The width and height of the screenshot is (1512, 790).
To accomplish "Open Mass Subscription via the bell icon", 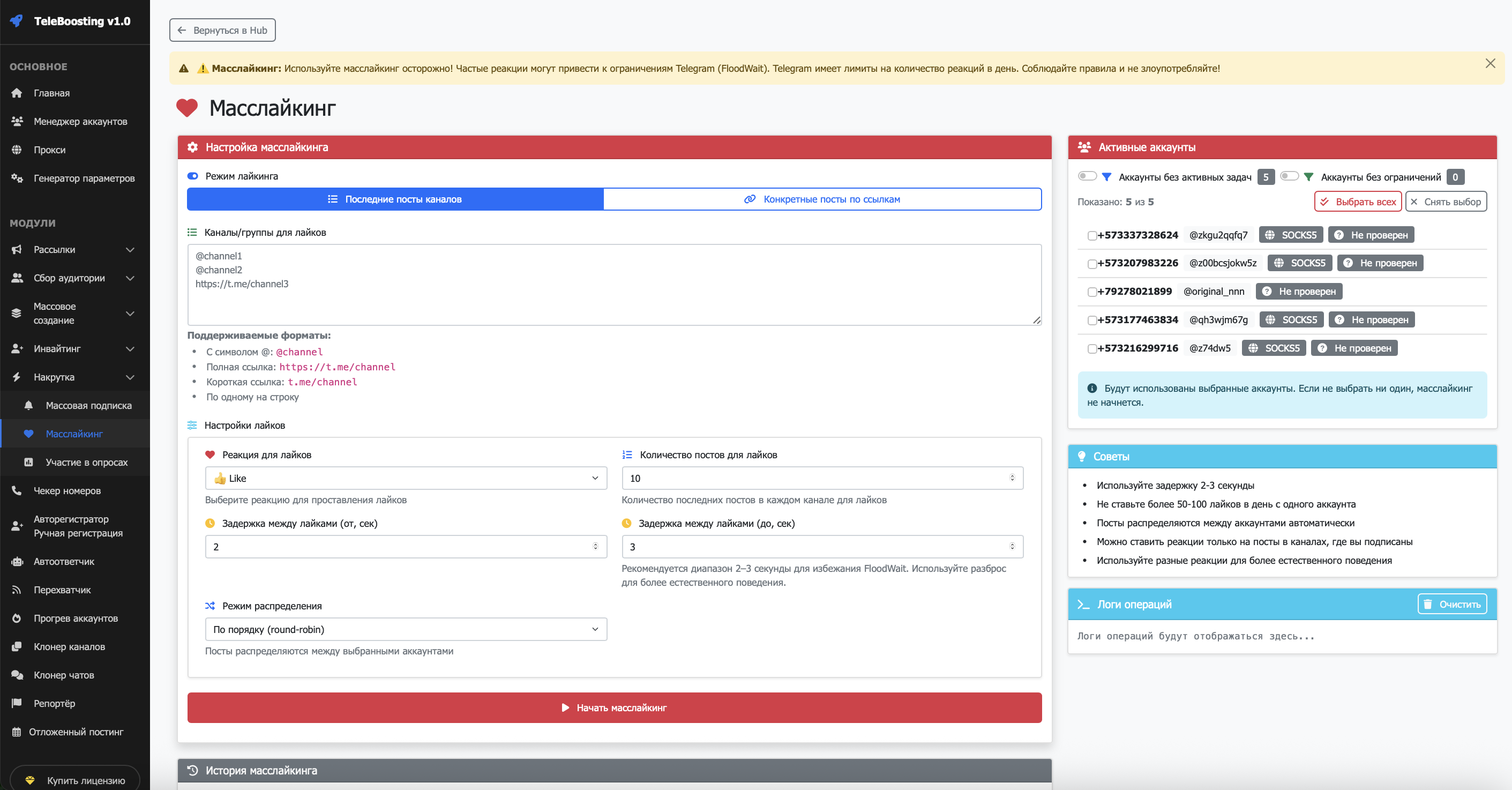I will (28, 406).
